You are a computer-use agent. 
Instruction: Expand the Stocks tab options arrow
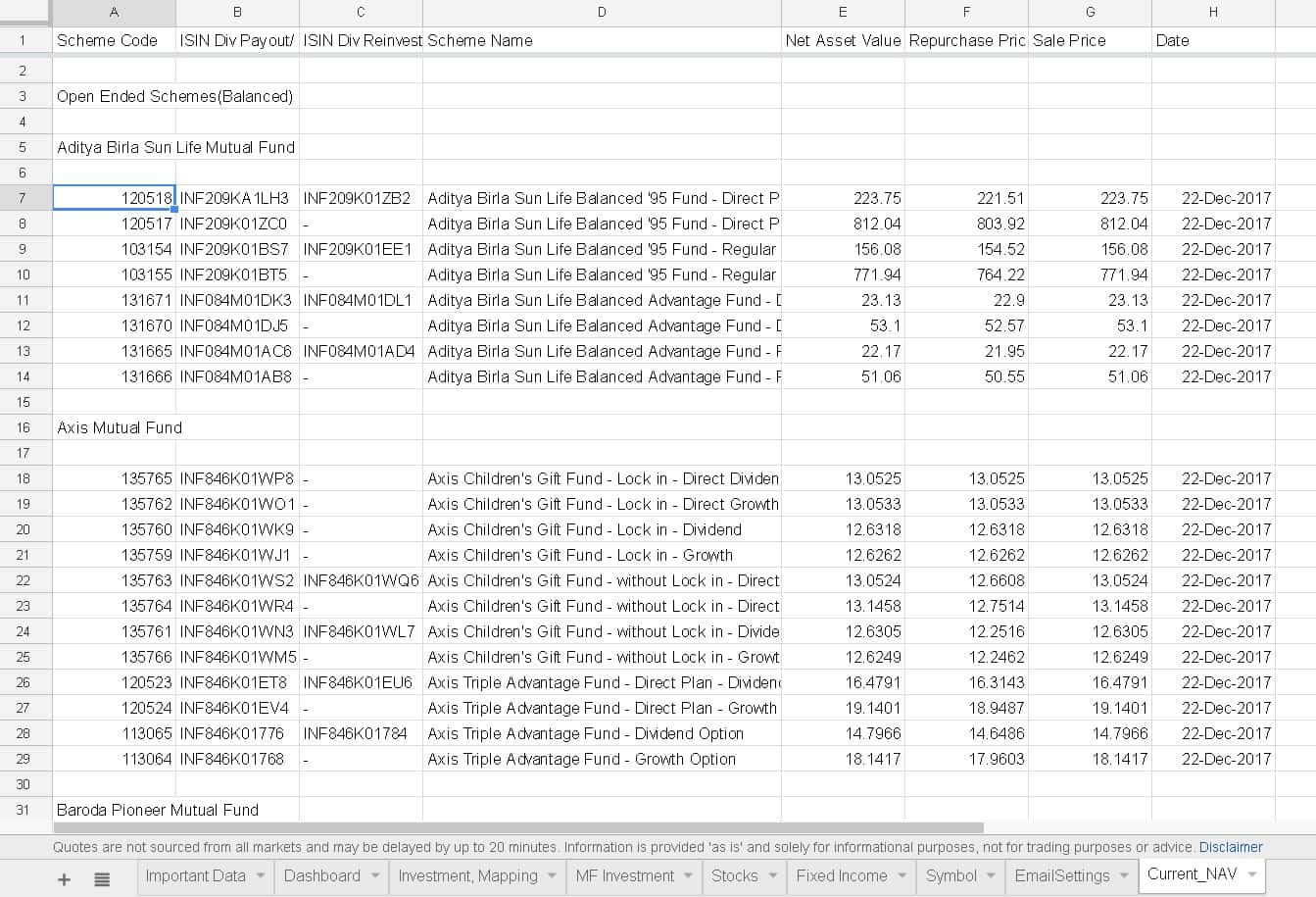773,876
